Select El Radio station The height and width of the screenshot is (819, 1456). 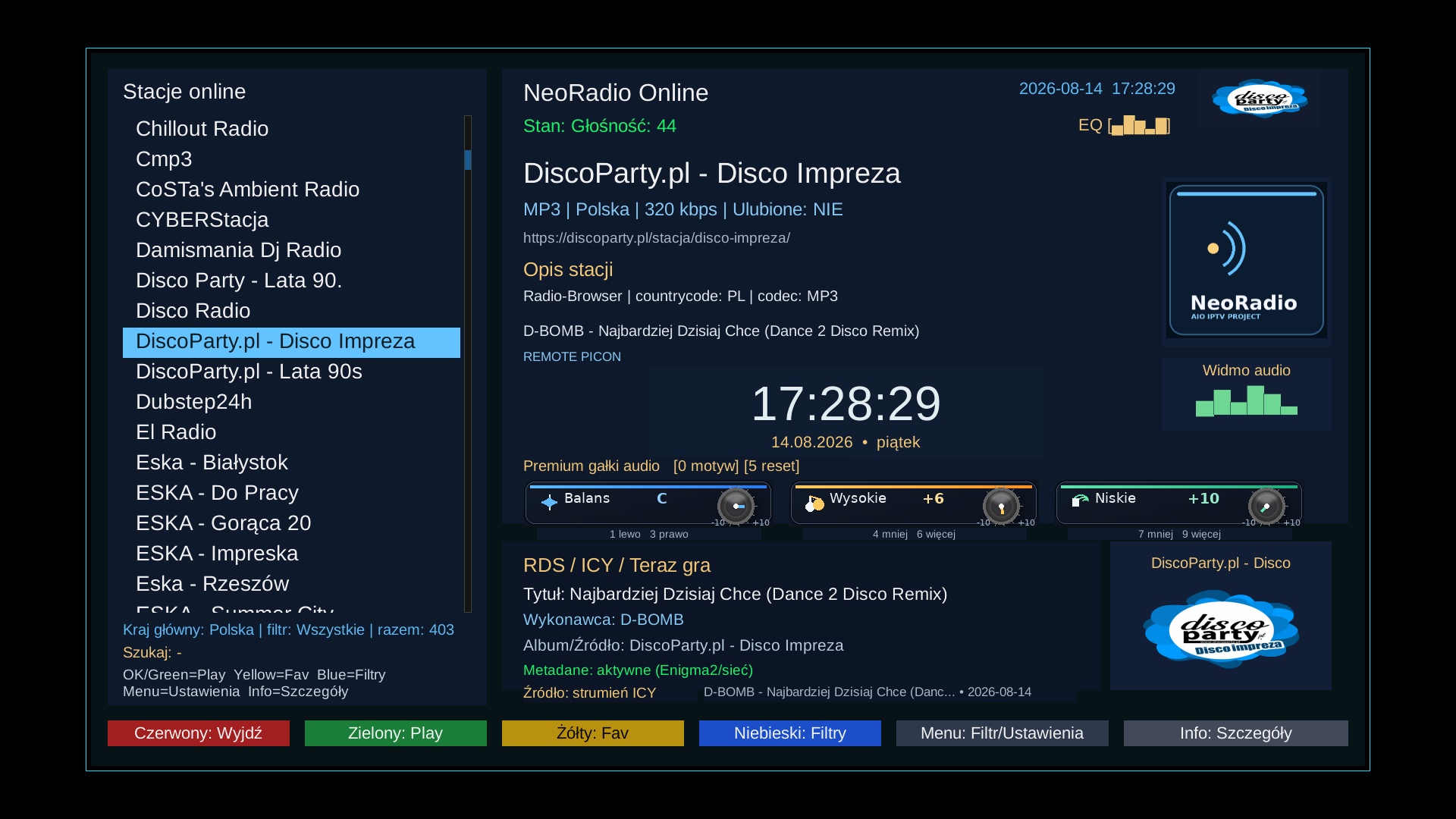pyautogui.click(x=291, y=432)
